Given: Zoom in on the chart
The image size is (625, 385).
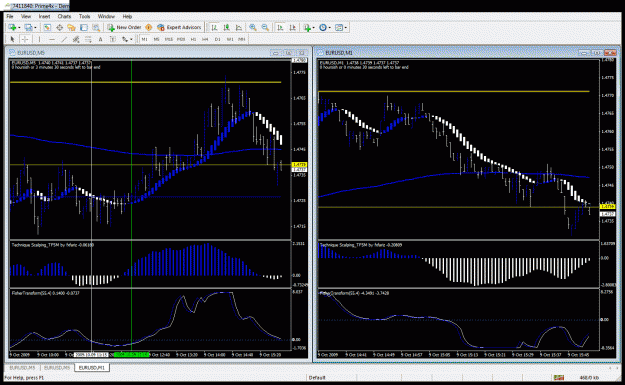Looking at the screenshot, I should (253, 28).
